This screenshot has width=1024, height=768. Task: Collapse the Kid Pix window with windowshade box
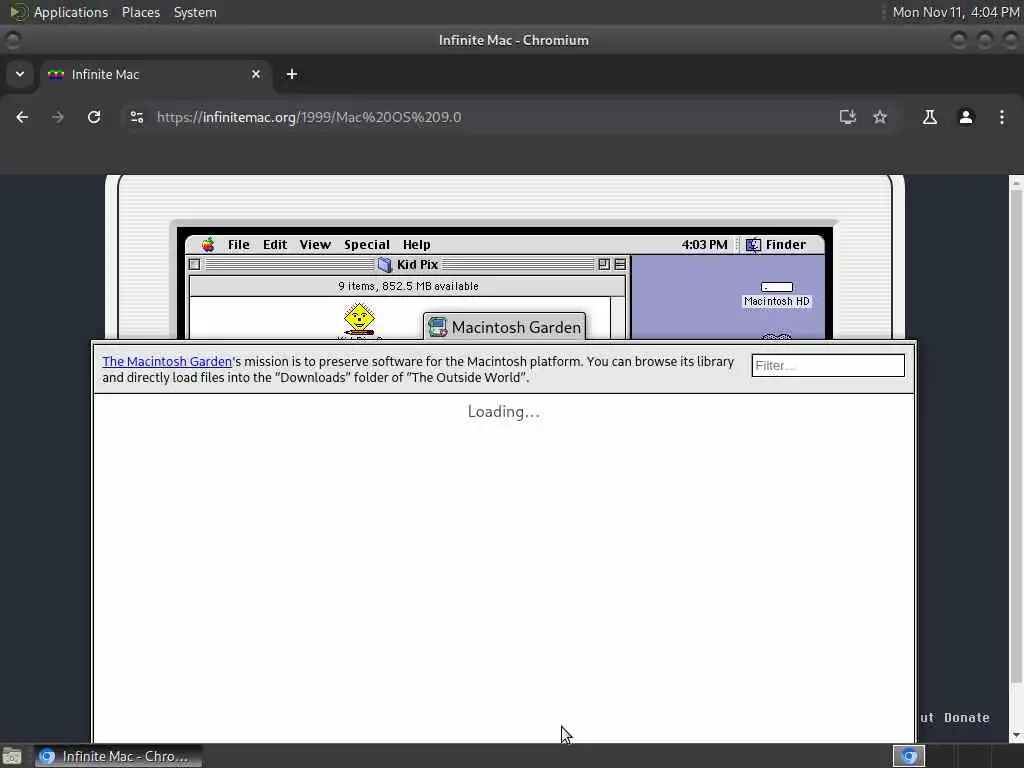tap(620, 264)
